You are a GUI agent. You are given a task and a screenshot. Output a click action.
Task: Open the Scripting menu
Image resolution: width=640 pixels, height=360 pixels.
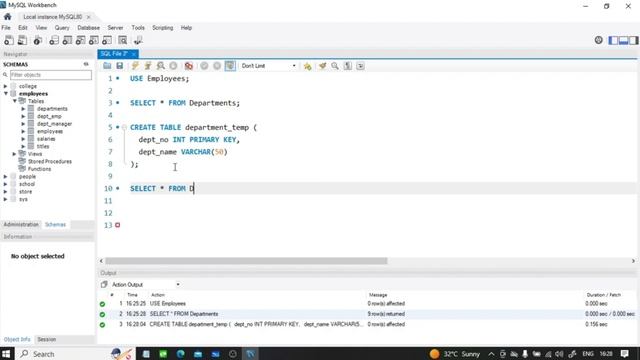[x=162, y=28]
